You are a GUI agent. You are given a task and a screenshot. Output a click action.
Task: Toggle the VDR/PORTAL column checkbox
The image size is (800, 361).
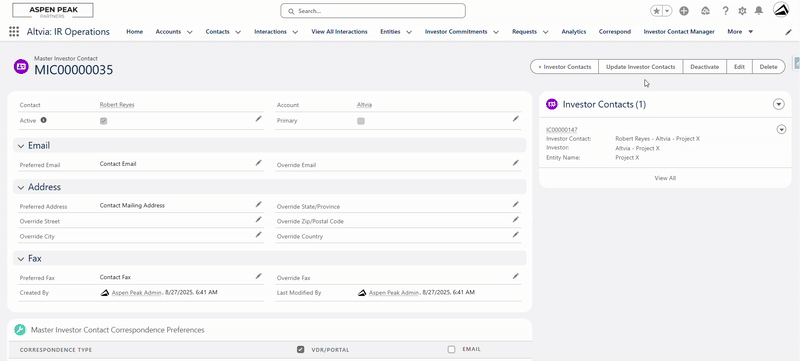coord(301,349)
